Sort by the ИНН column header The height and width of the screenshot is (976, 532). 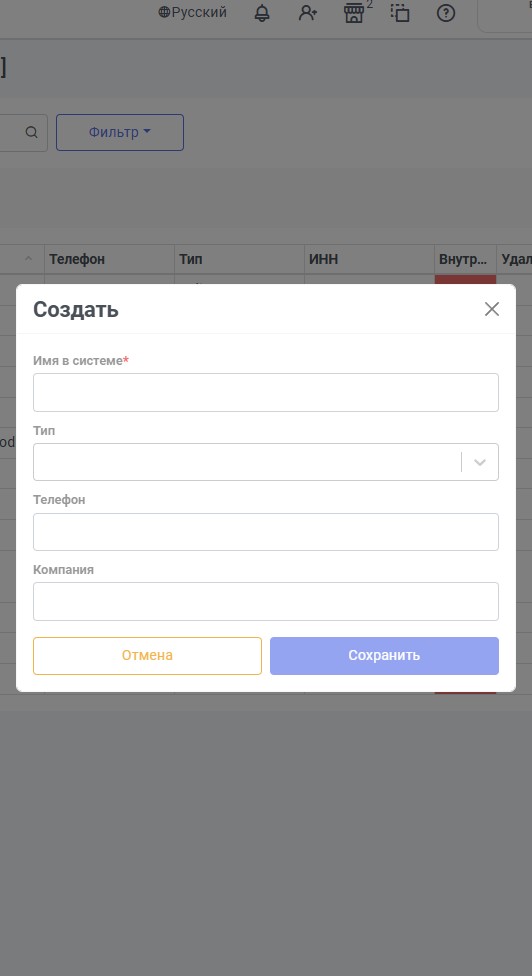coord(369,259)
